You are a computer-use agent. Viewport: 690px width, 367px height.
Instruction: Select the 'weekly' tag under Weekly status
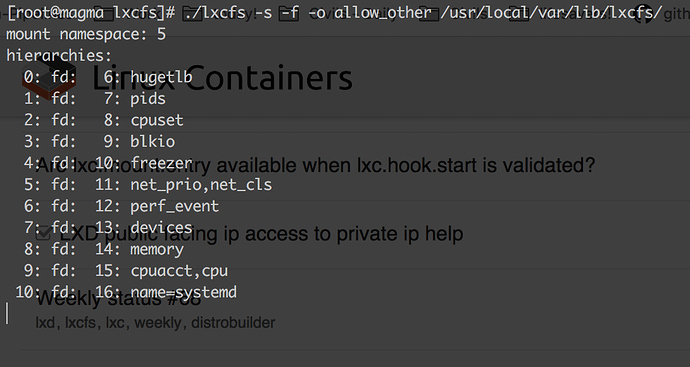point(158,323)
